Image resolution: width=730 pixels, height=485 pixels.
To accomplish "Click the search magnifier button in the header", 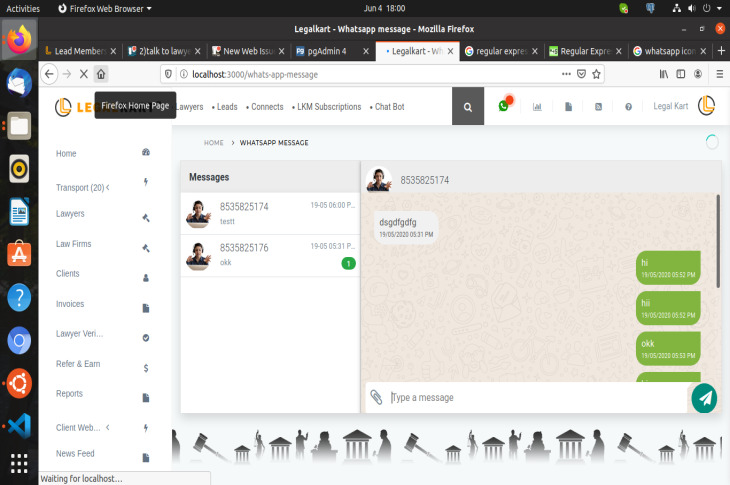I will tap(468, 106).
